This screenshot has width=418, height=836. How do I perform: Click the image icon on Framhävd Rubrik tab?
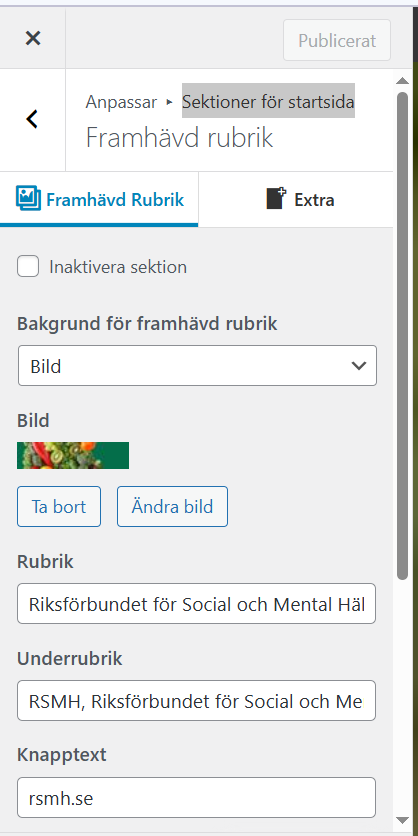[28, 198]
